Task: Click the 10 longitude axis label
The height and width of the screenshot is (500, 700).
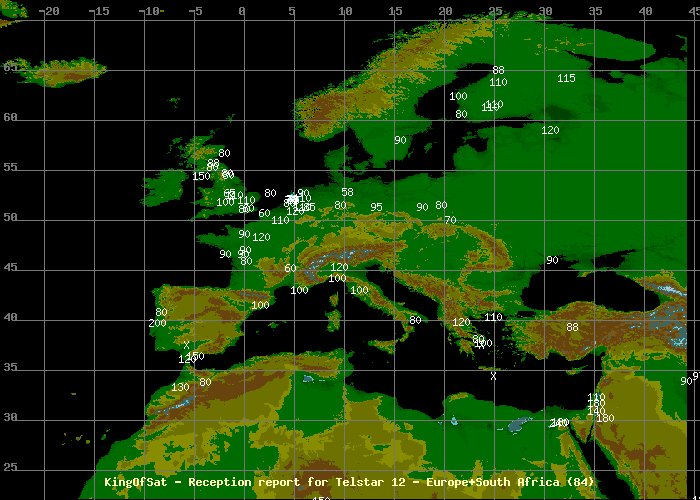Action: 345,11
